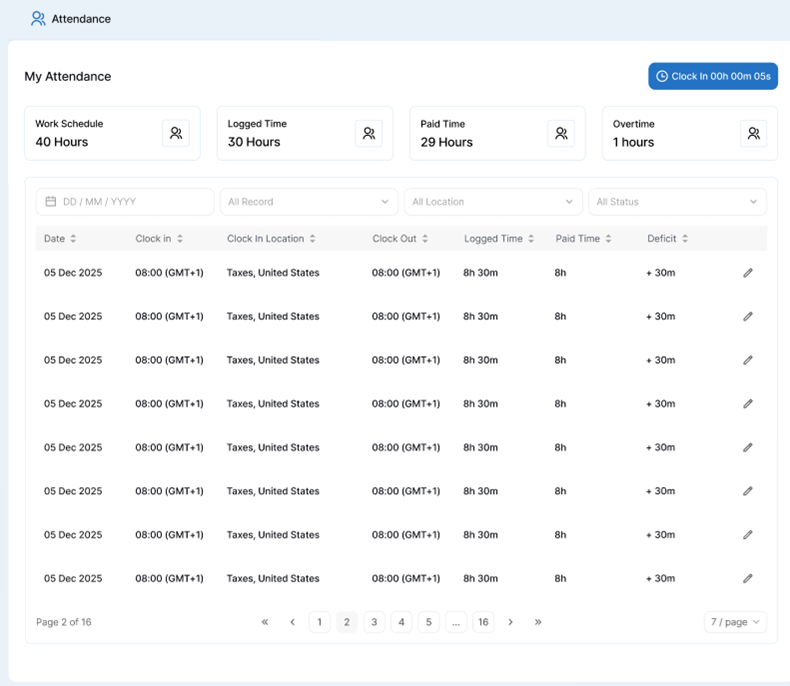Image resolution: width=790 pixels, height=686 pixels.
Task: Expand the All Location filter
Action: (493, 202)
